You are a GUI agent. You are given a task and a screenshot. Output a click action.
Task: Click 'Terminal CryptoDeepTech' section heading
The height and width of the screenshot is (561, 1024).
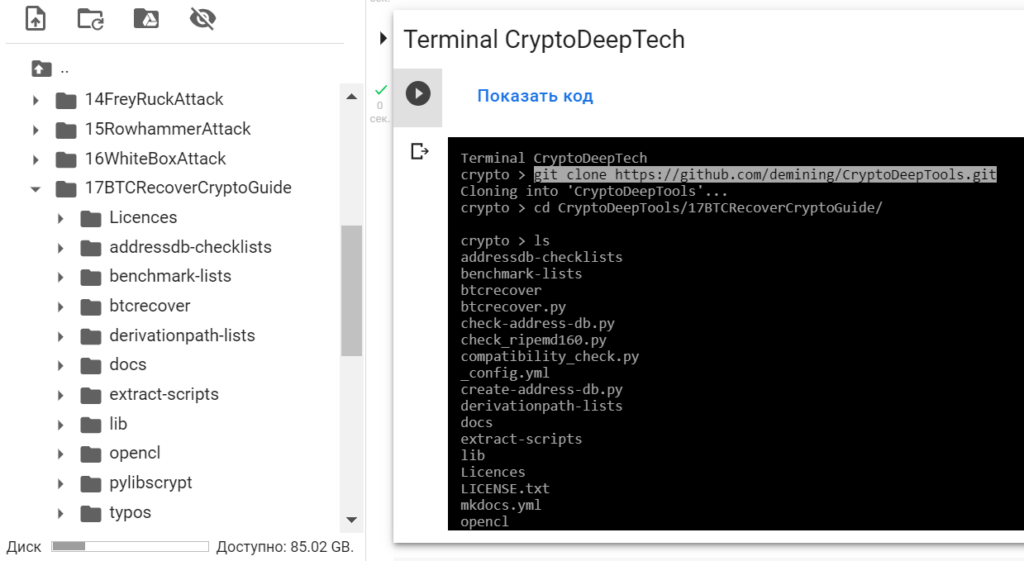pos(544,40)
